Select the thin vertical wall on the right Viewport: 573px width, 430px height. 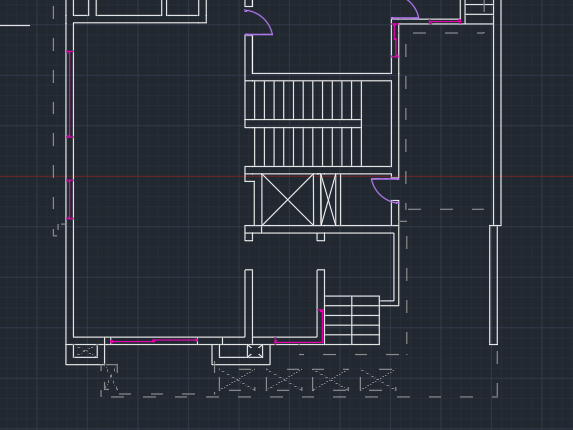pyautogui.click(x=493, y=285)
